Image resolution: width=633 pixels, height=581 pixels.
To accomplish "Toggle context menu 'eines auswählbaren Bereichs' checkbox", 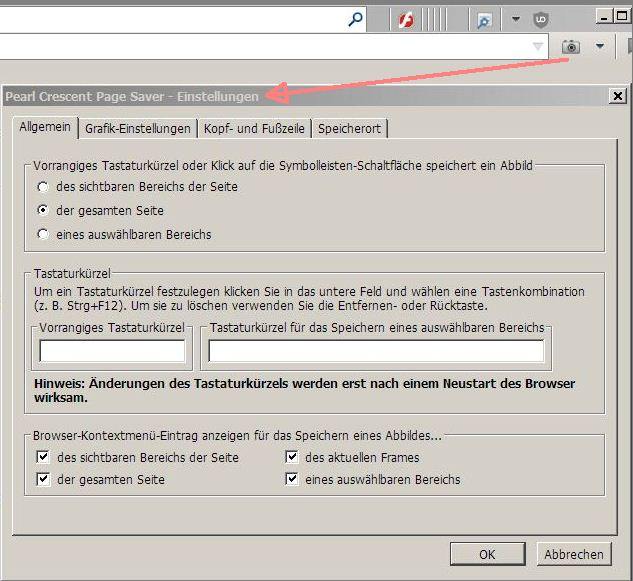I will [x=292, y=479].
